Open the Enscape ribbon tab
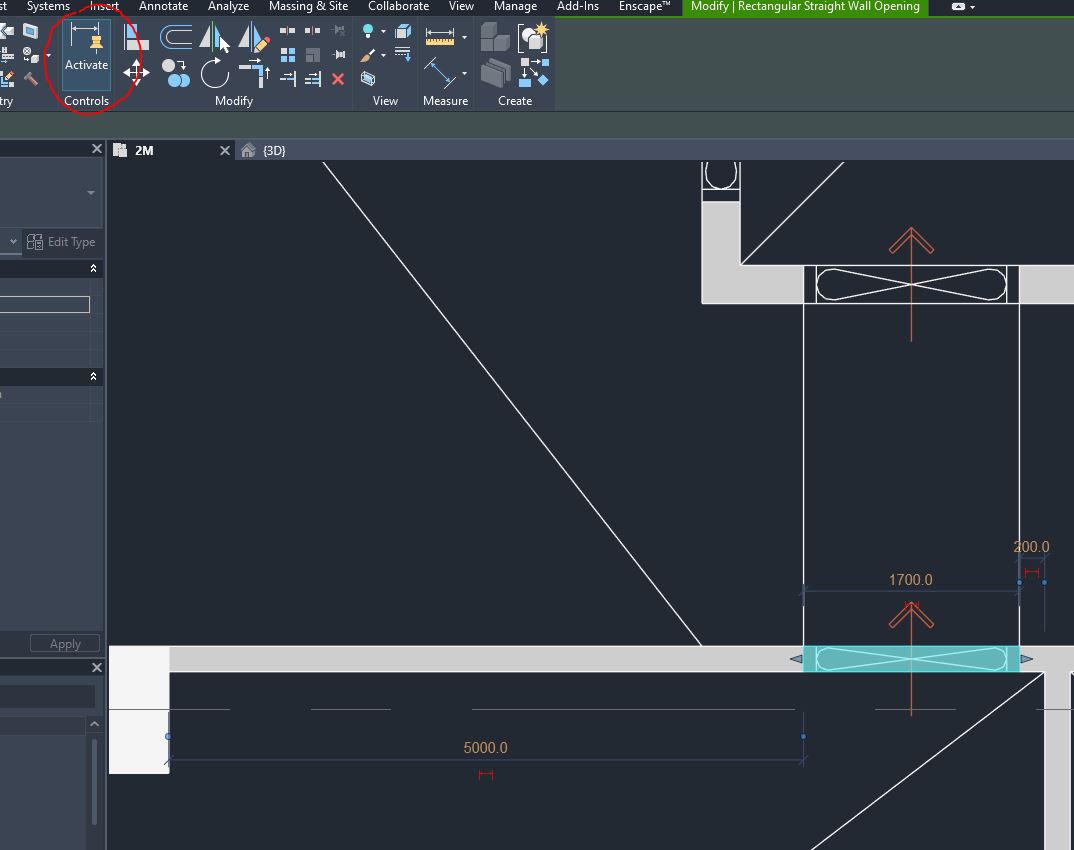Screen dimensions: 1074x850 coord(644,6)
